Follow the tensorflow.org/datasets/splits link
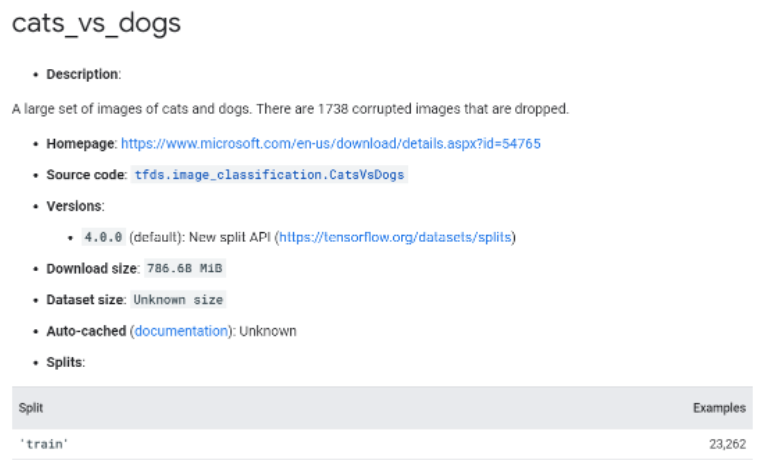Viewport: 760px width, 472px height. pos(395,237)
